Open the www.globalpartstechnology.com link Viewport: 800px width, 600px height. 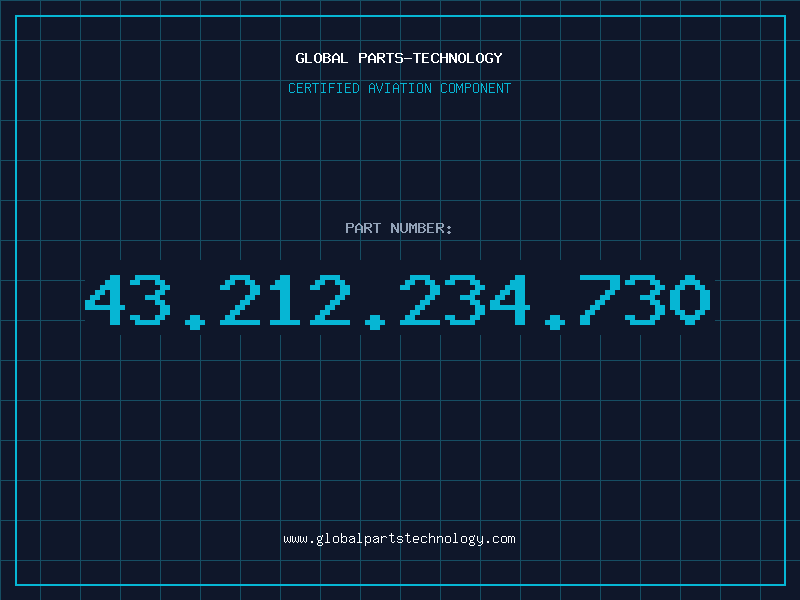(399, 539)
